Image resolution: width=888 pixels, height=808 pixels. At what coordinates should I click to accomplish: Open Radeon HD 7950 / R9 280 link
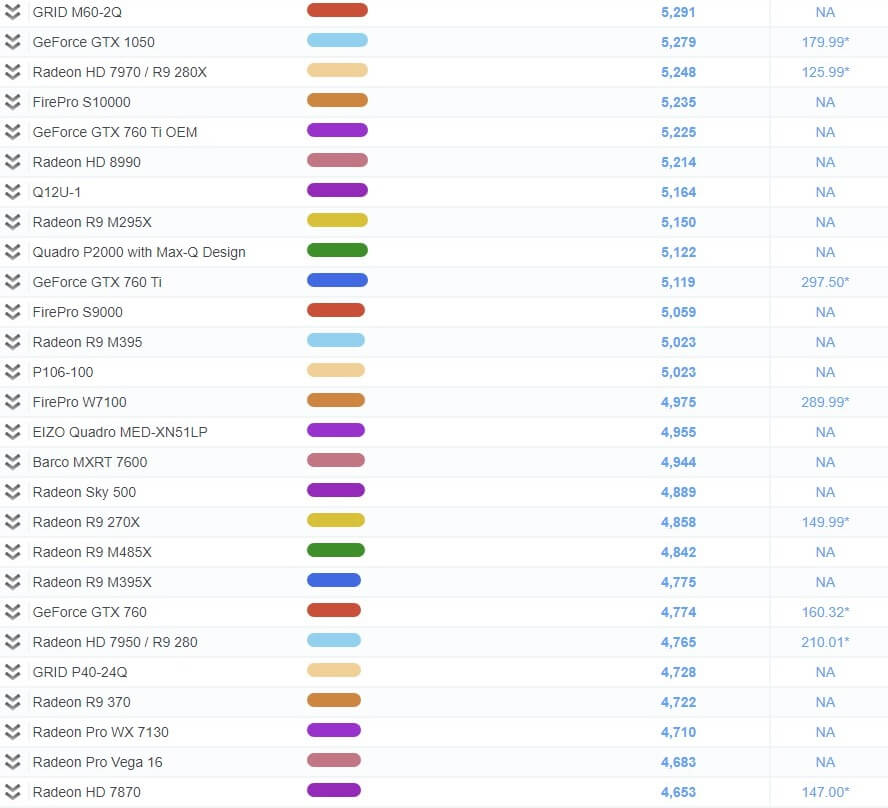click(115, 642)
